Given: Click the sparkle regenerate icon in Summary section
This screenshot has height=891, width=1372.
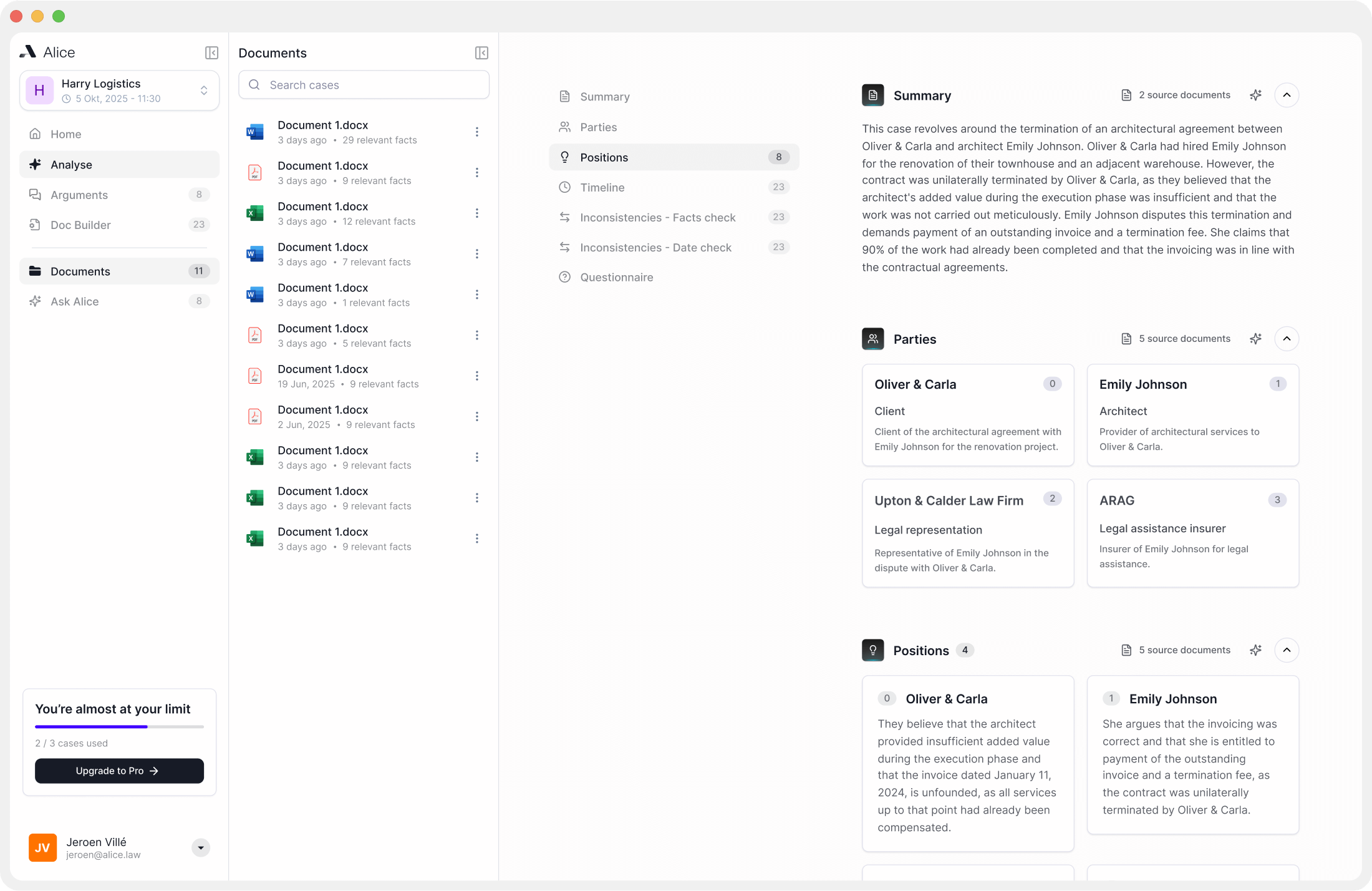Looking at the screenshot, I should (x=1255, y=95).
